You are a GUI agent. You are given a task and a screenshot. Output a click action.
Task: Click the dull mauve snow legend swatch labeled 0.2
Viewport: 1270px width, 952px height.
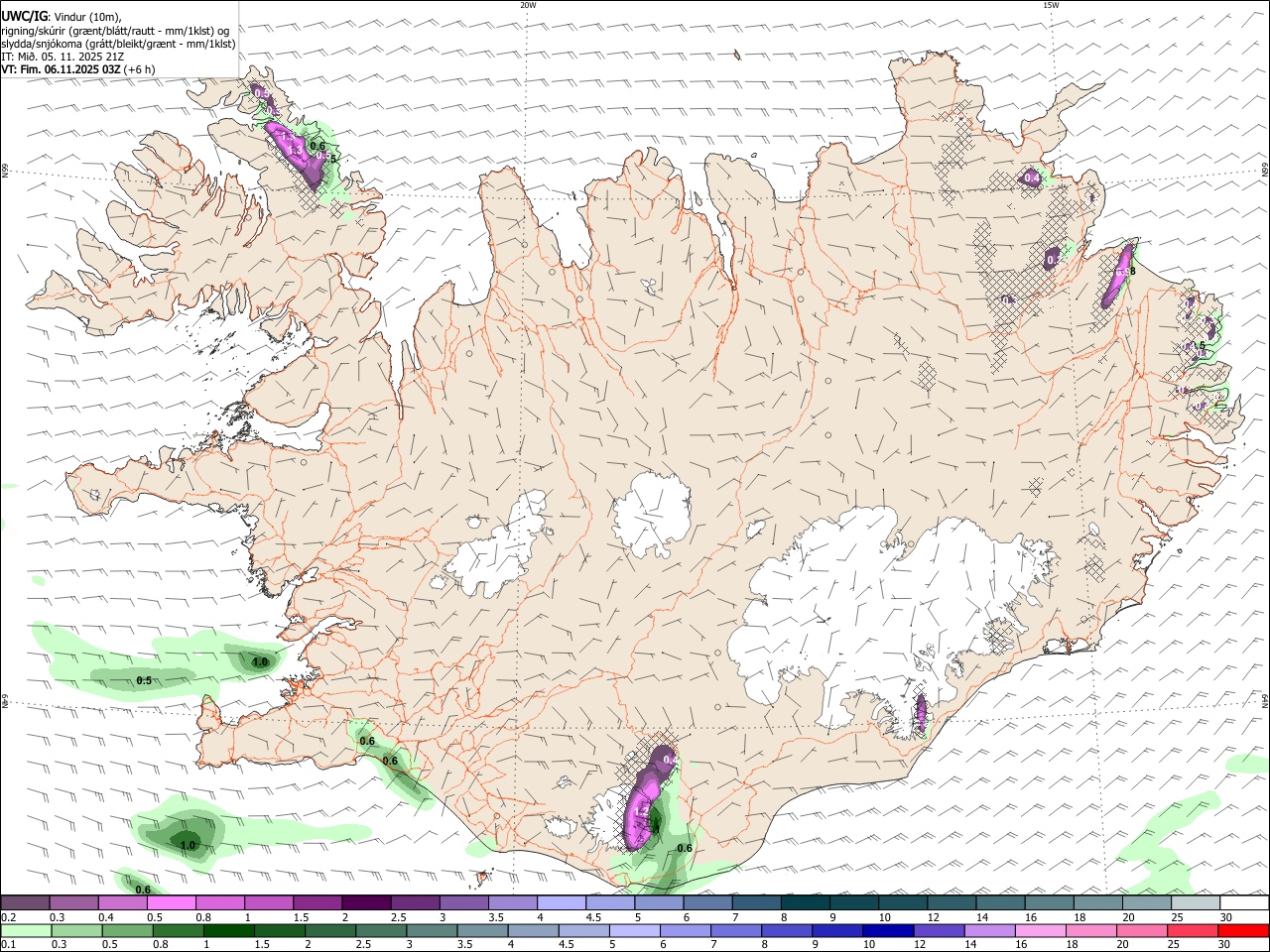point(25,903)
